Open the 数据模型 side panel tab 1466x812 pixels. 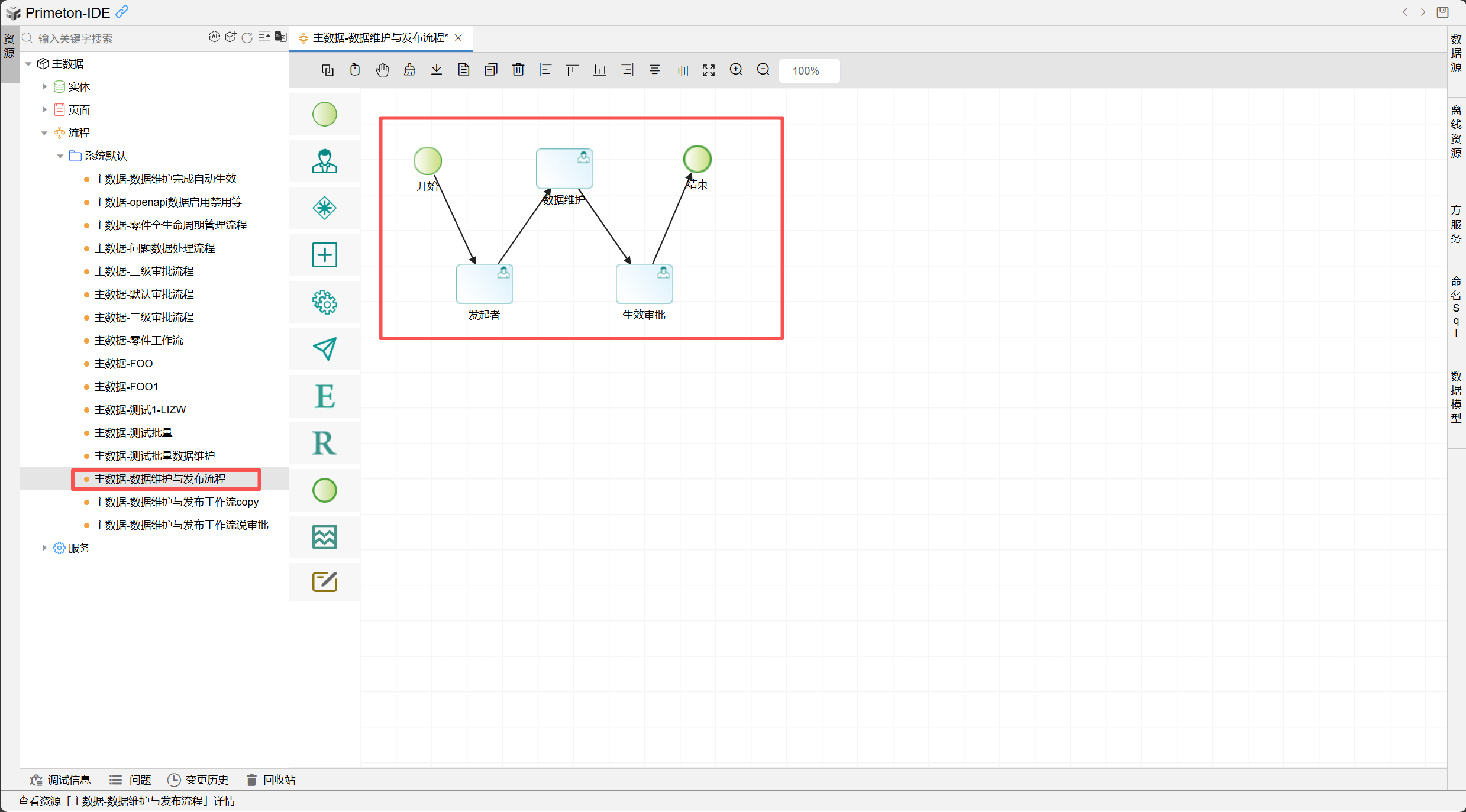pyautogui.click(x=1456, y=397)
